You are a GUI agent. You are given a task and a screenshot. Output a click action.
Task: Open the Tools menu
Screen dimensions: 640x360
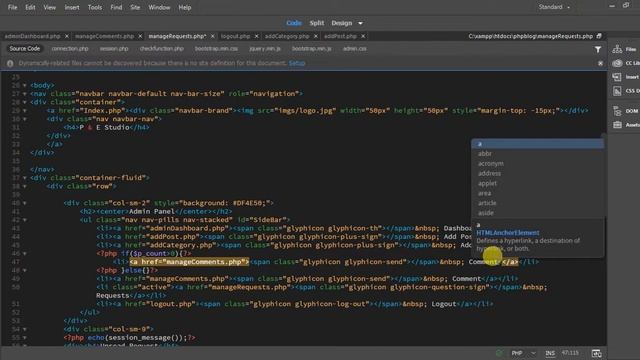95,7
